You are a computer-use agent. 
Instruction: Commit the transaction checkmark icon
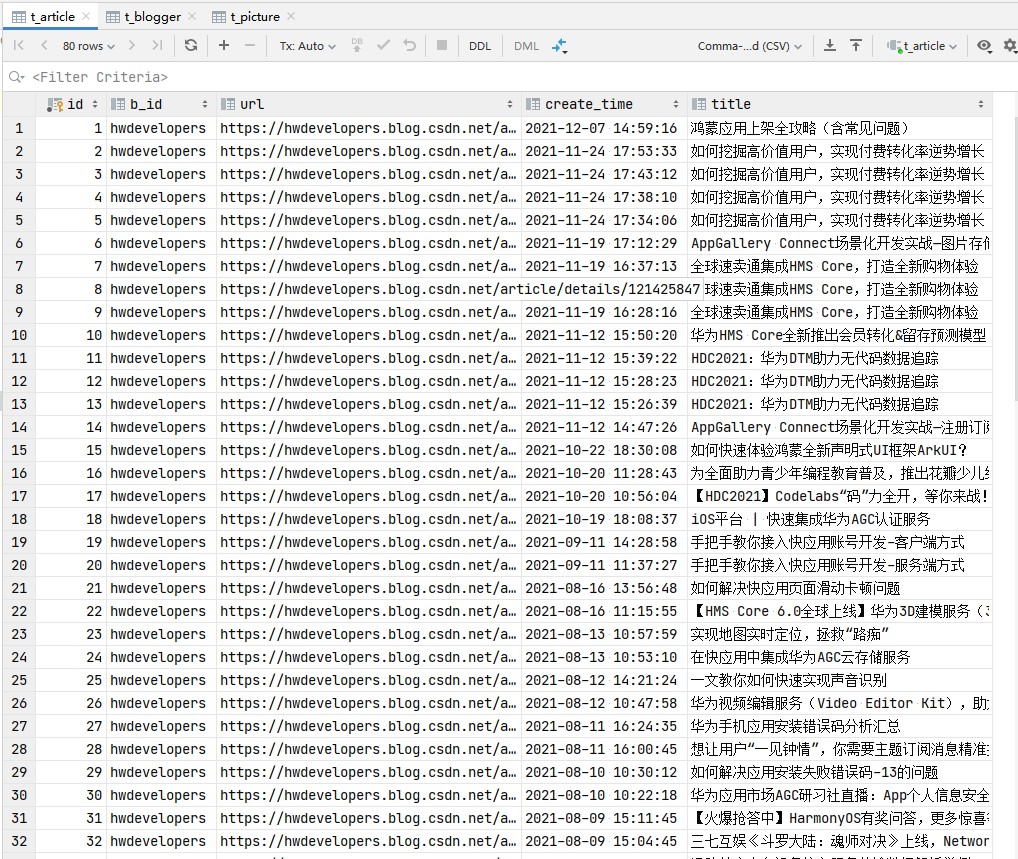coord(384,45)
